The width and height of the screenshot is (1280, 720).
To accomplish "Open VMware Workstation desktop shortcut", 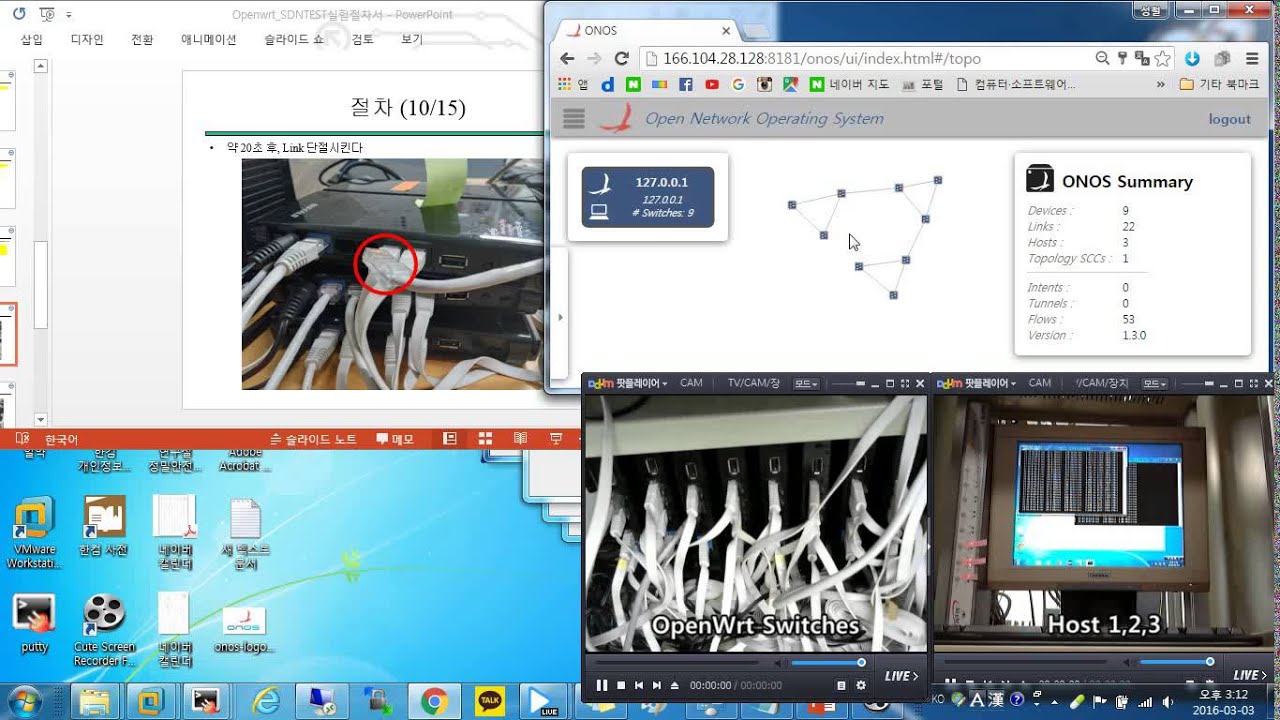I will 34,533.
